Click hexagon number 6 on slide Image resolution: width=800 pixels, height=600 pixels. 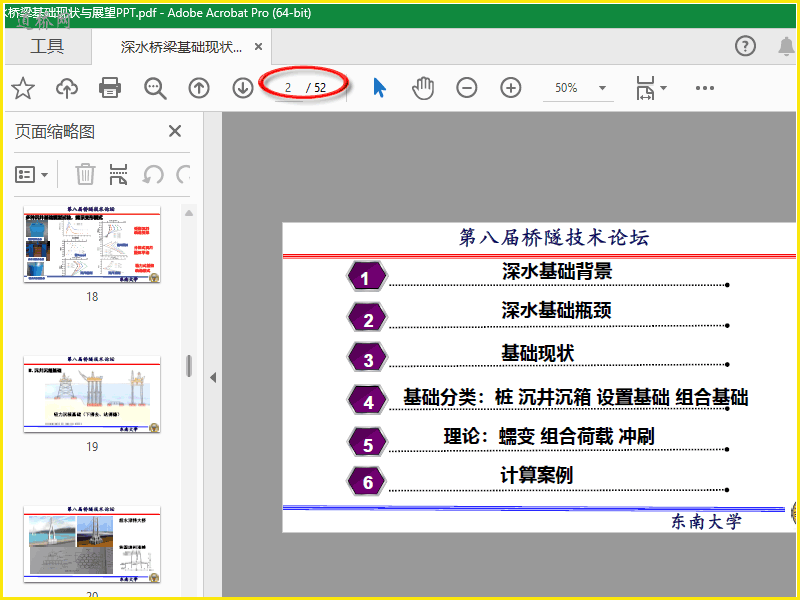pos(366,481)
